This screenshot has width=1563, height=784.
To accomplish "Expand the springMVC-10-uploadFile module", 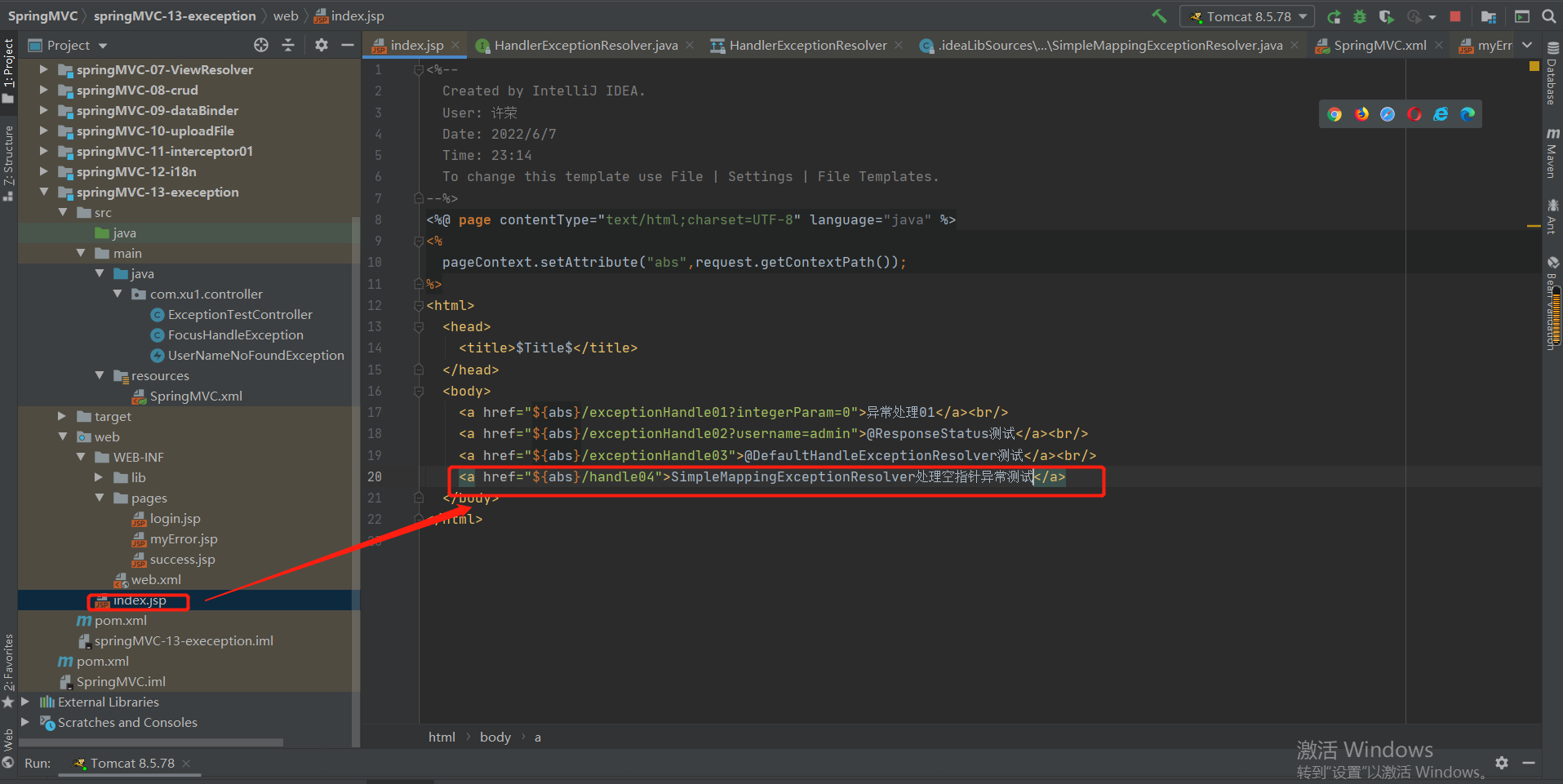I will pyautogui.click(x=44, y=131).
